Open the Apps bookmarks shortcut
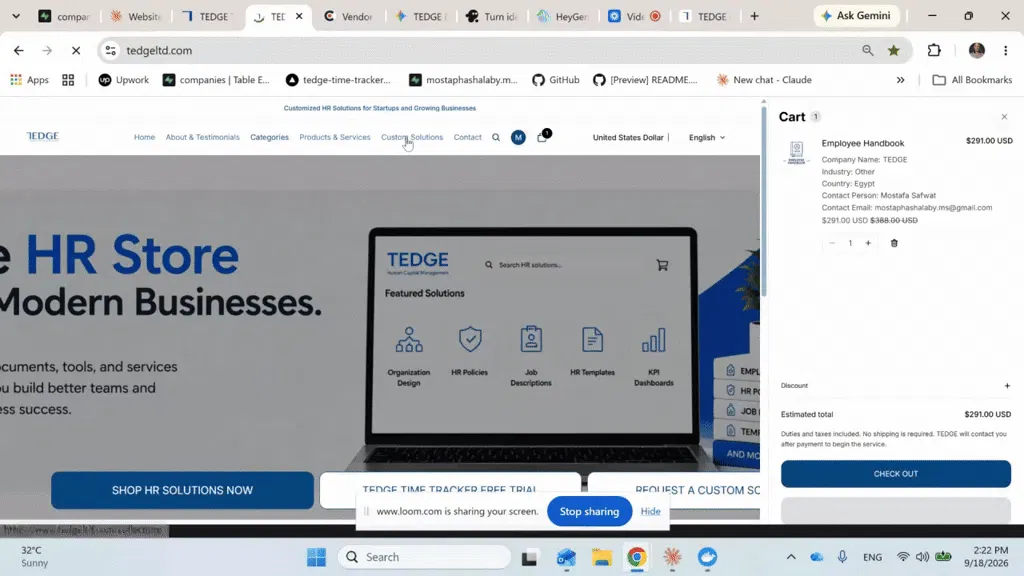 tap(29, 80)
